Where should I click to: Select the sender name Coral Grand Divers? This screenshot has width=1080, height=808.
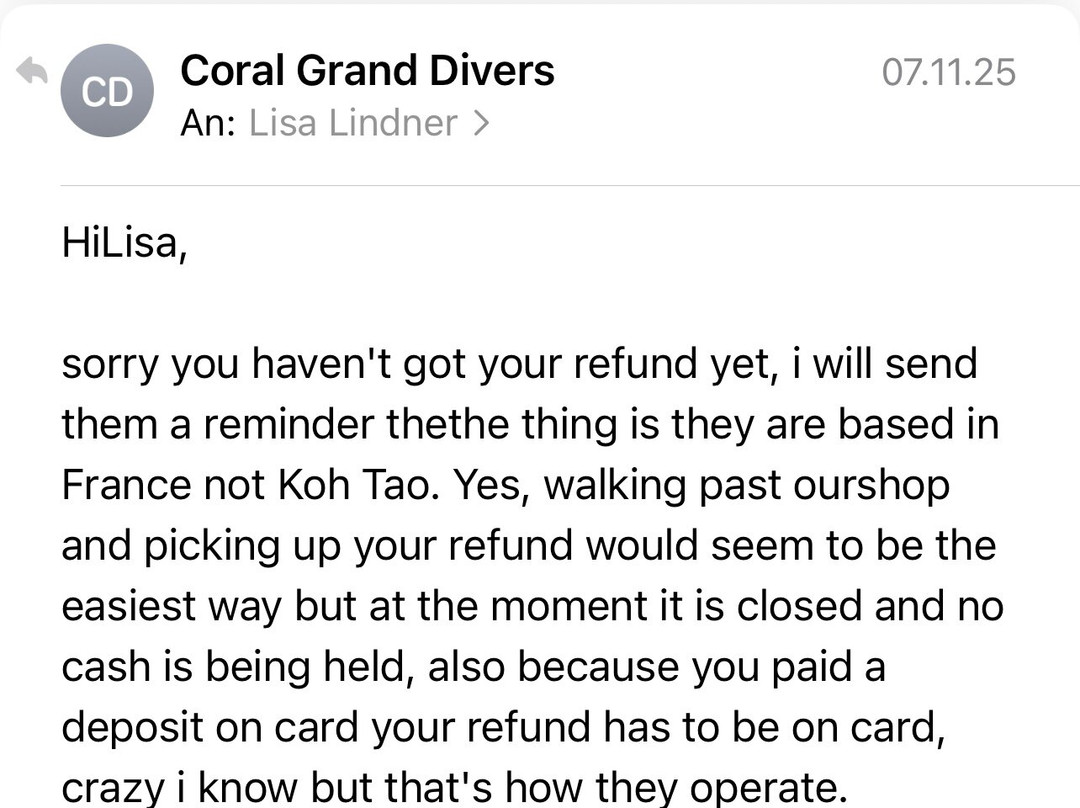pos(367,69)
